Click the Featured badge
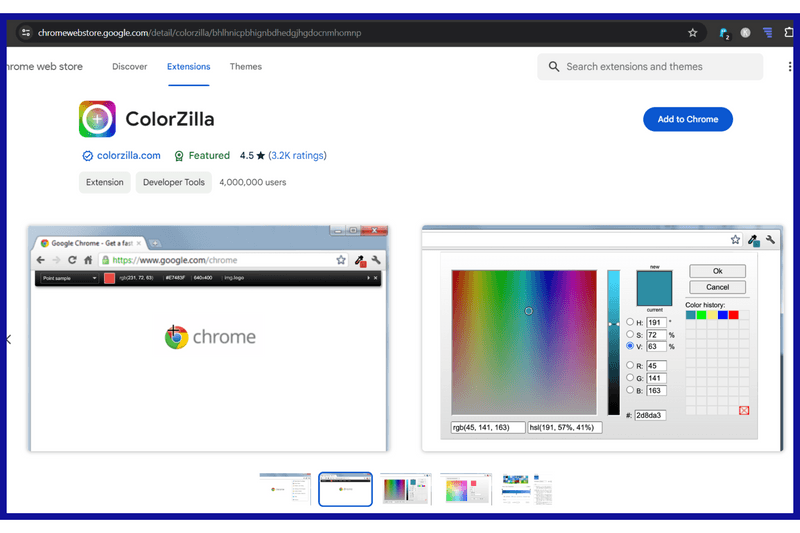 coord(201,156)
